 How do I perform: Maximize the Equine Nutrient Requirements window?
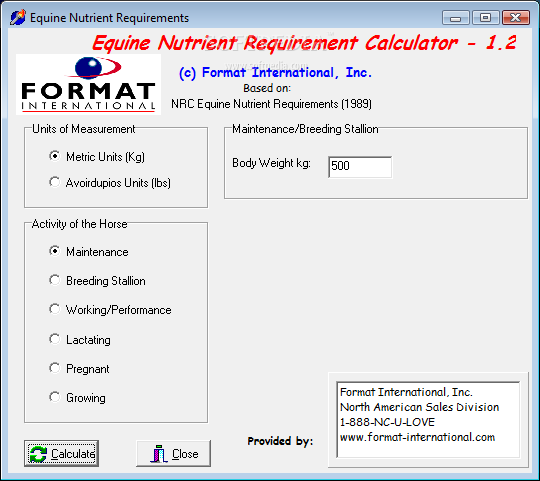click(x=486, y=17)
